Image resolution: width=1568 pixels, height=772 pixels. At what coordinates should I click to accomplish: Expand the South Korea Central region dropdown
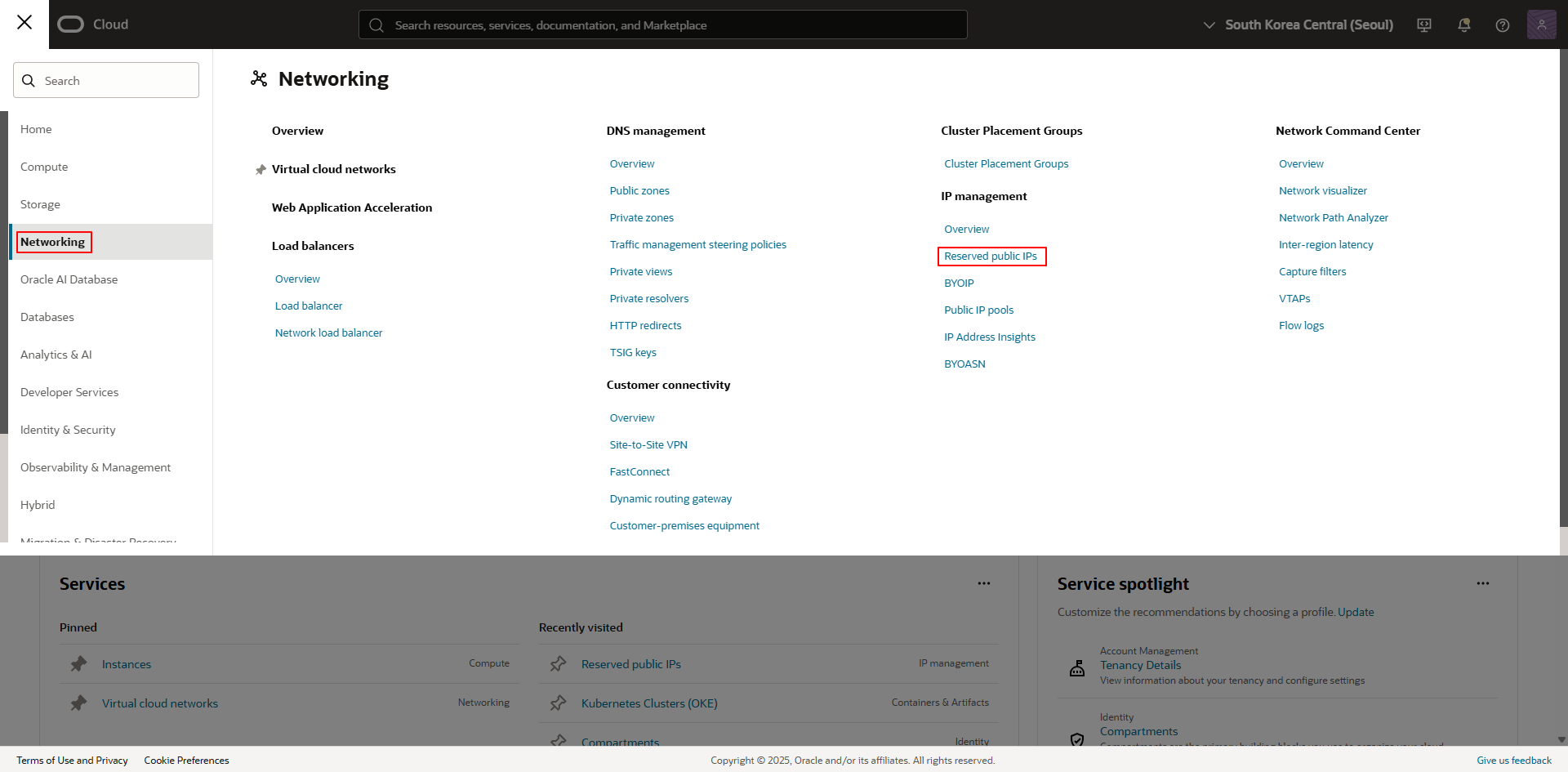1298,25
